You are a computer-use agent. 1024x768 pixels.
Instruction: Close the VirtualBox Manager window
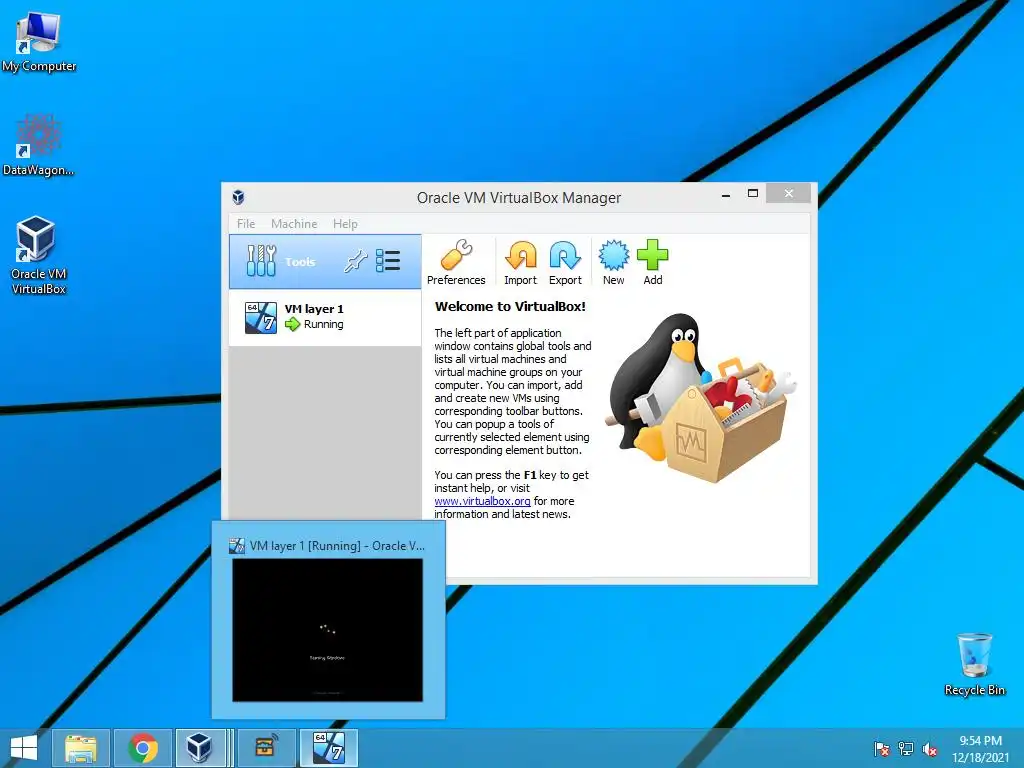[x=788, y=193]
